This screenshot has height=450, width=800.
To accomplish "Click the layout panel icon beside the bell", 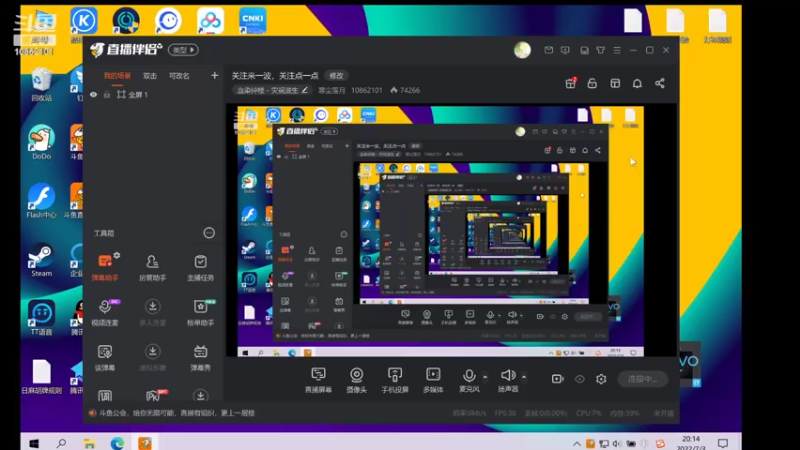I will tap(615, 83).
